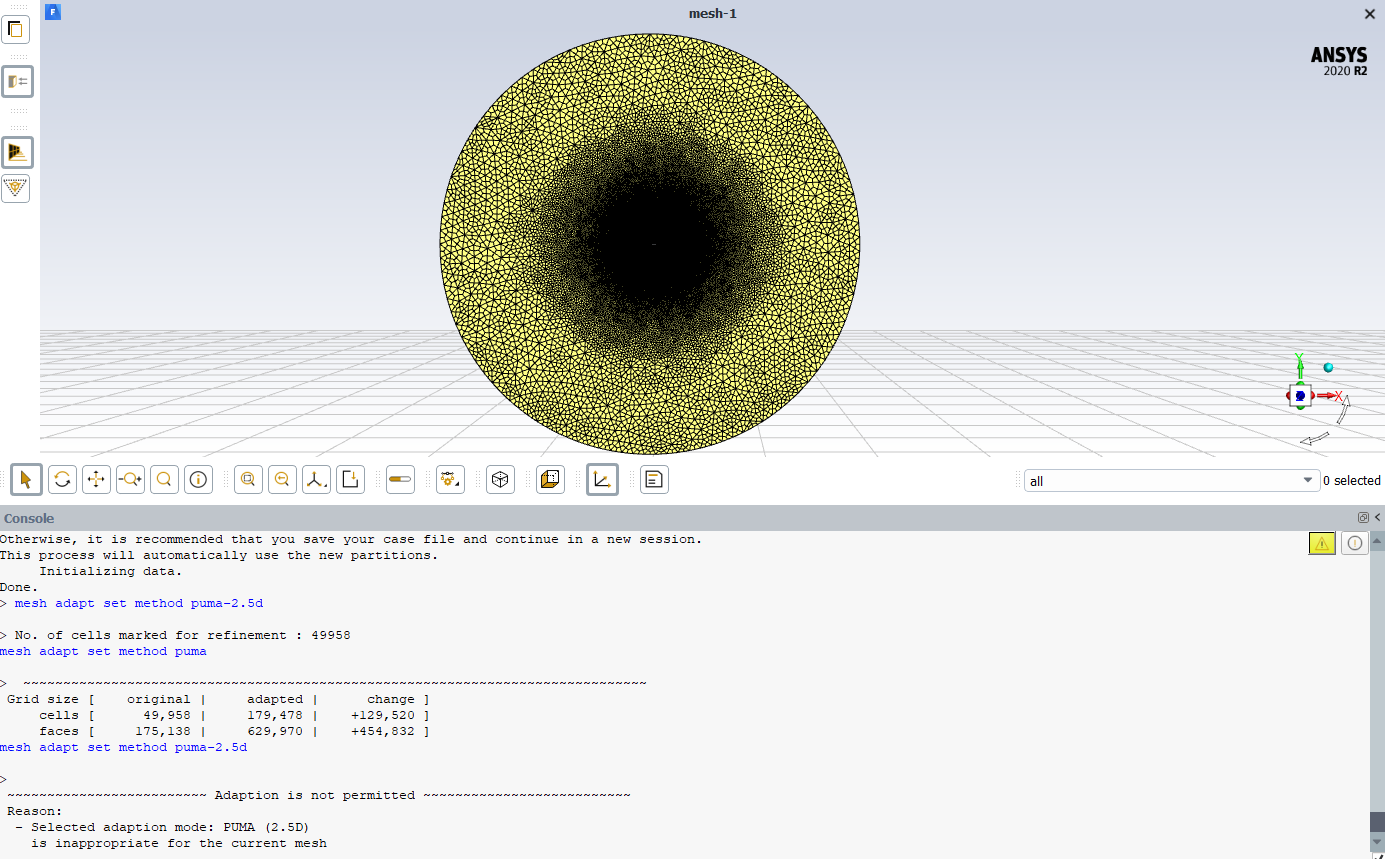Click the console vertical scrollbar down arrow
Viewport: 1385px width, 859px height.
1377,843
